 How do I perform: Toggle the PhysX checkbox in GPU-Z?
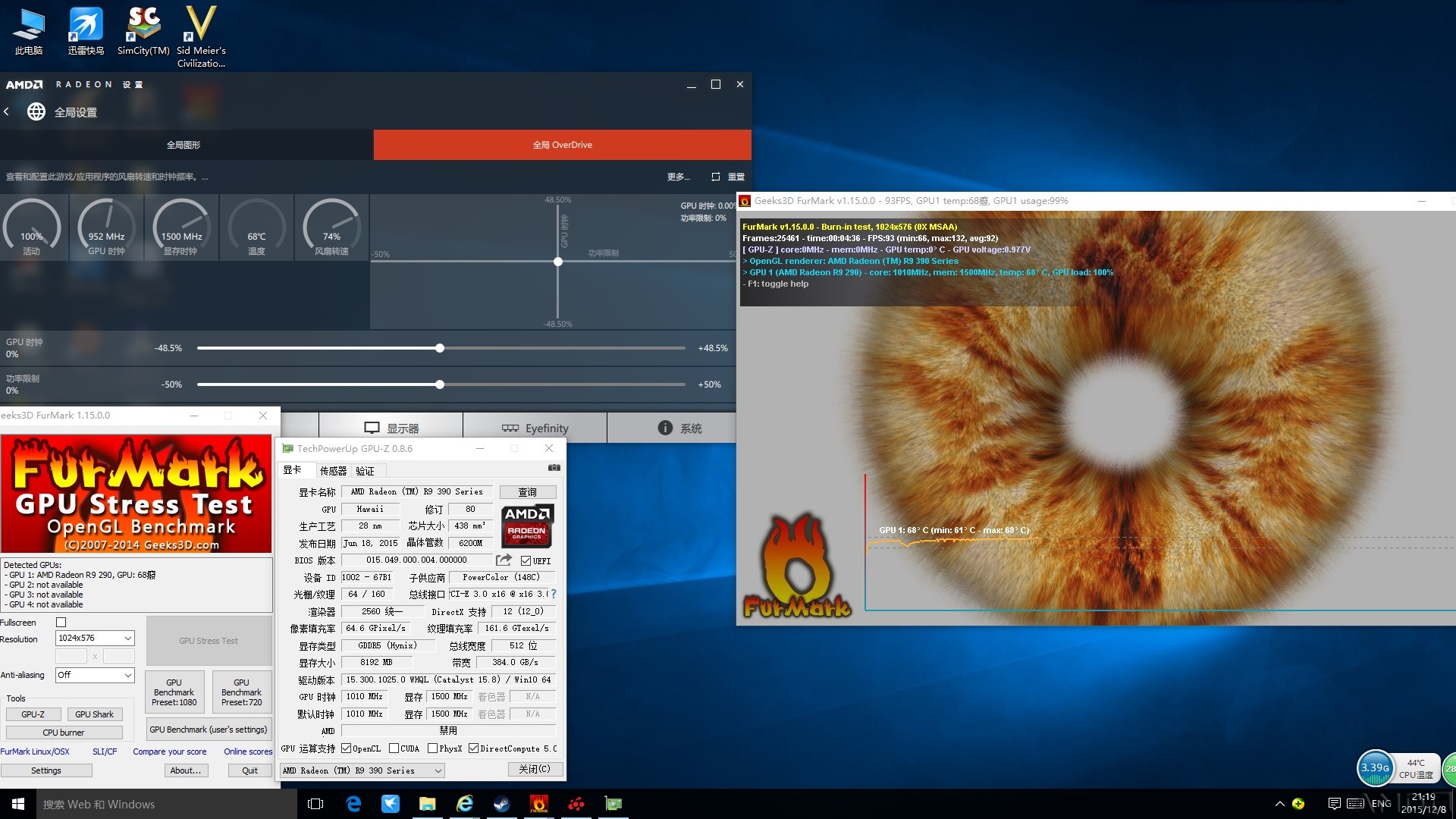432,748
